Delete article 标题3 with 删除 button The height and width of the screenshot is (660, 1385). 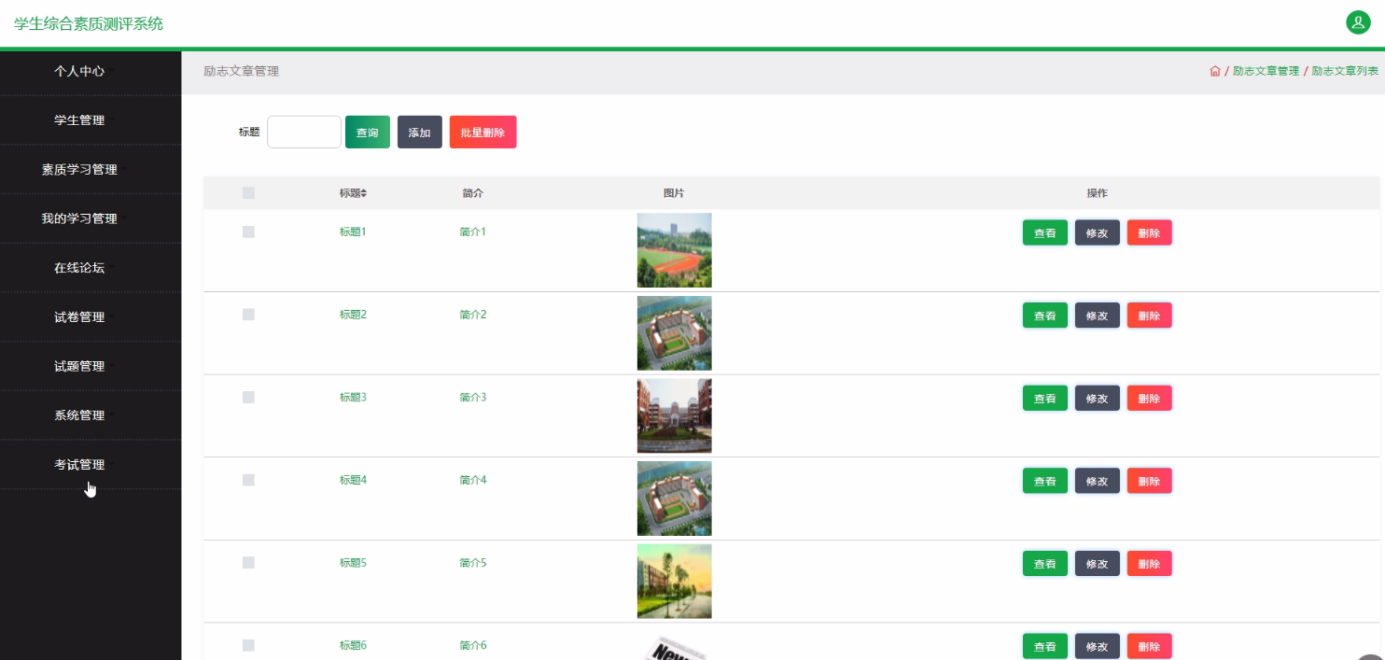click(x=1149, y=398)
